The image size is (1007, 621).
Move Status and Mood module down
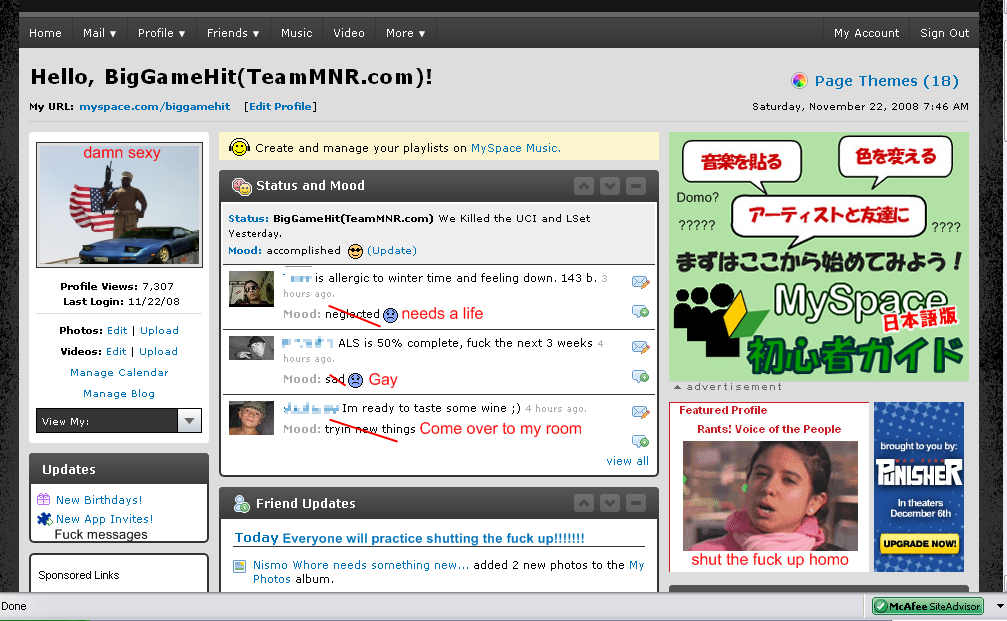[x=609, y=186]
